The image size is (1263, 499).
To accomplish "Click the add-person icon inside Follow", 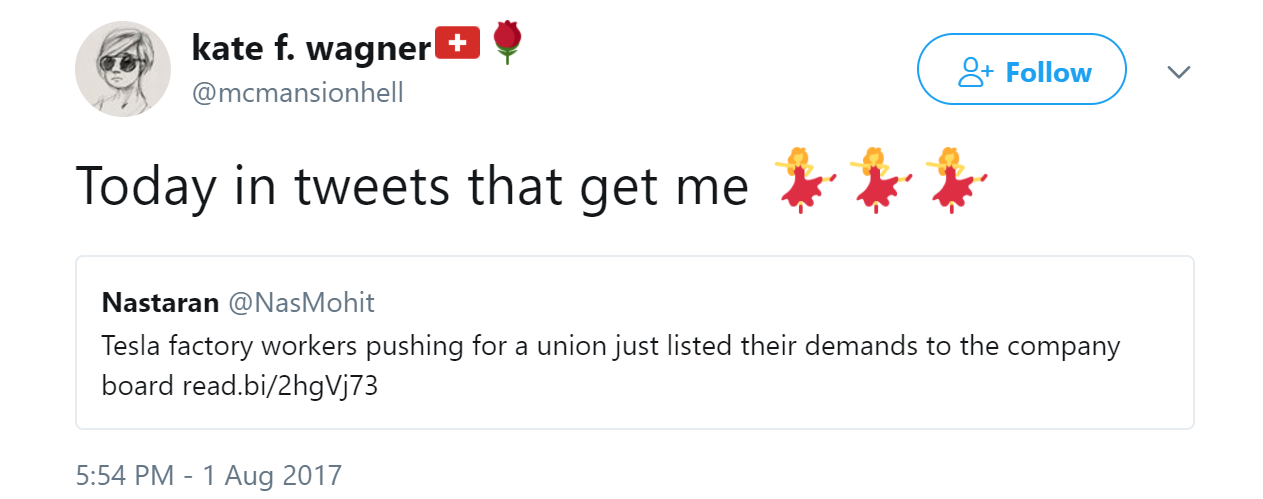I will (x=975, y=72).
